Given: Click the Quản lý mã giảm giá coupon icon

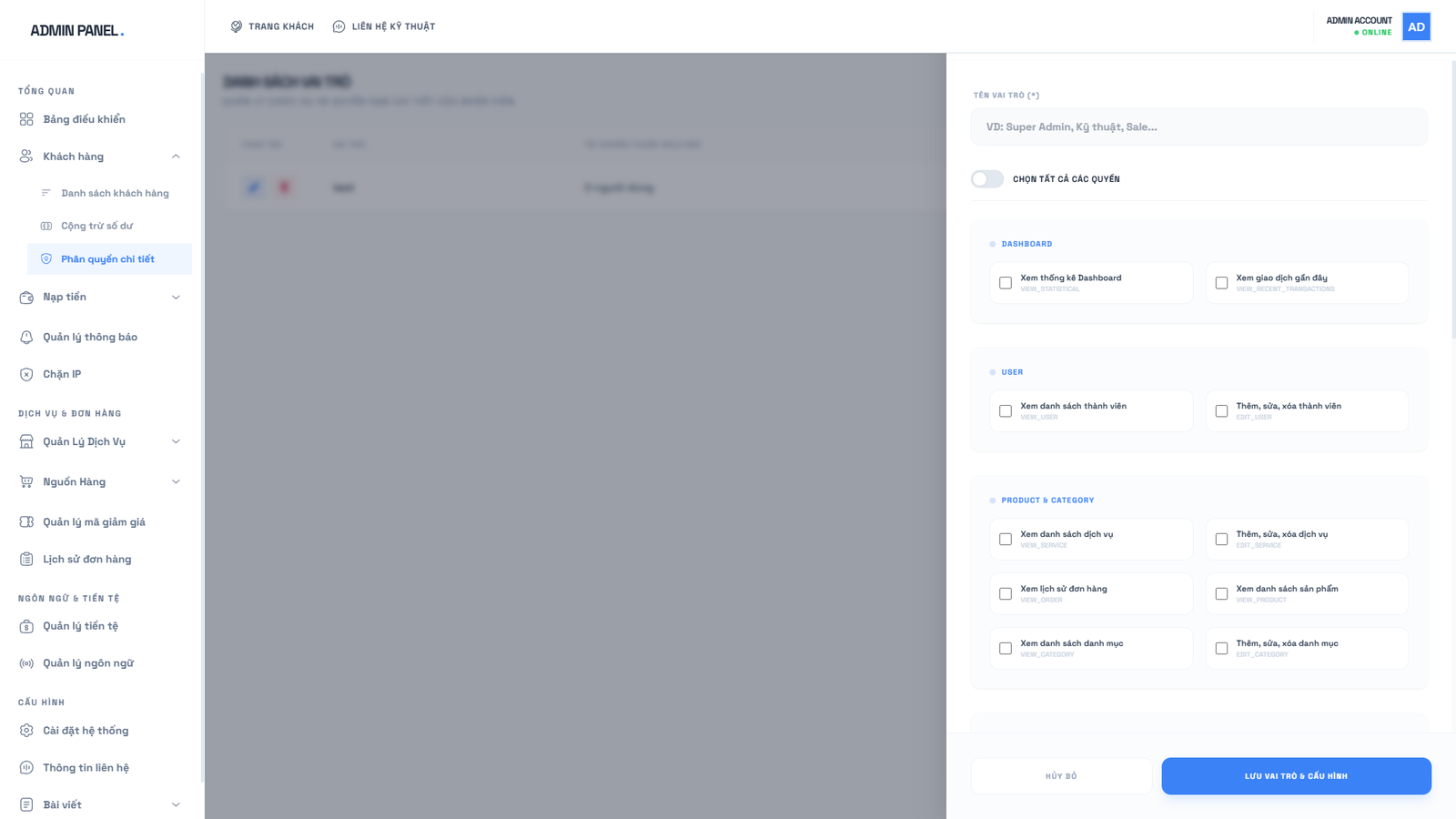Looking at the screenshot, I should 26,522.
